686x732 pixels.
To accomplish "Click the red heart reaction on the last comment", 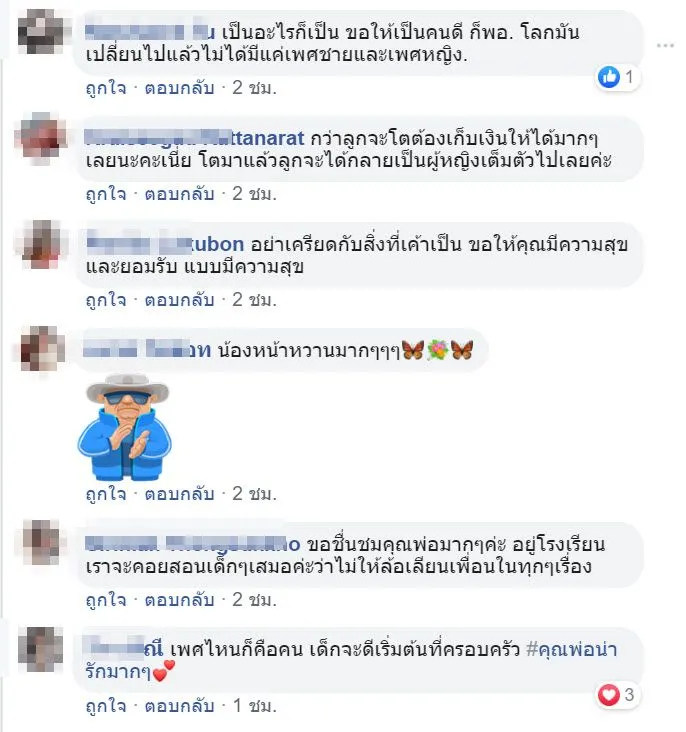I will point(609,695).
